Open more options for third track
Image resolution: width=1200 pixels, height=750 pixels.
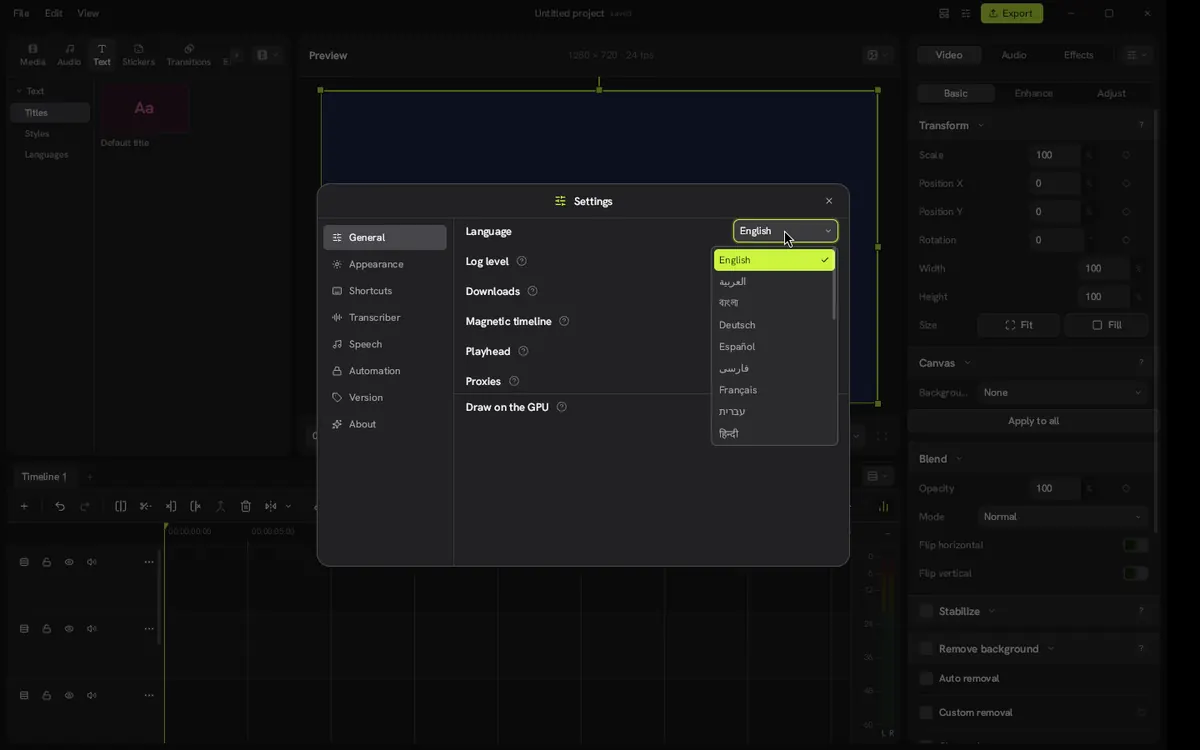pyautogui.click(x=149, y=695)
